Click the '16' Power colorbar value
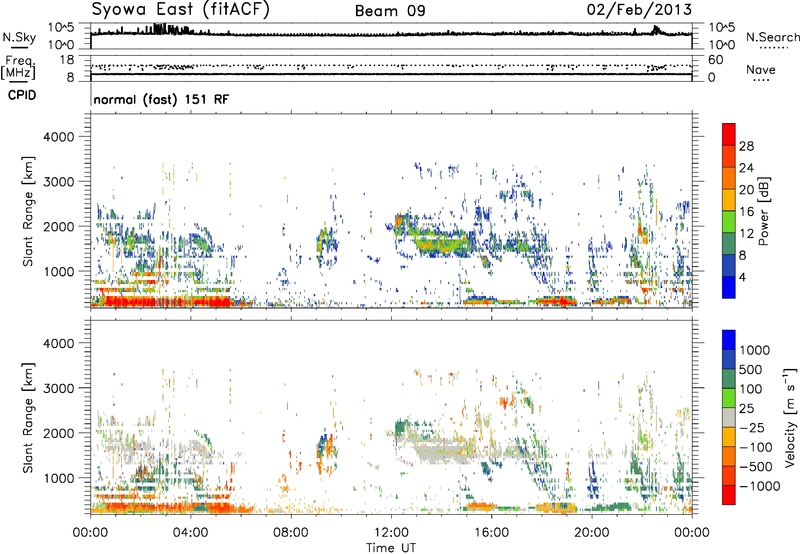 (x=746, y=212)
